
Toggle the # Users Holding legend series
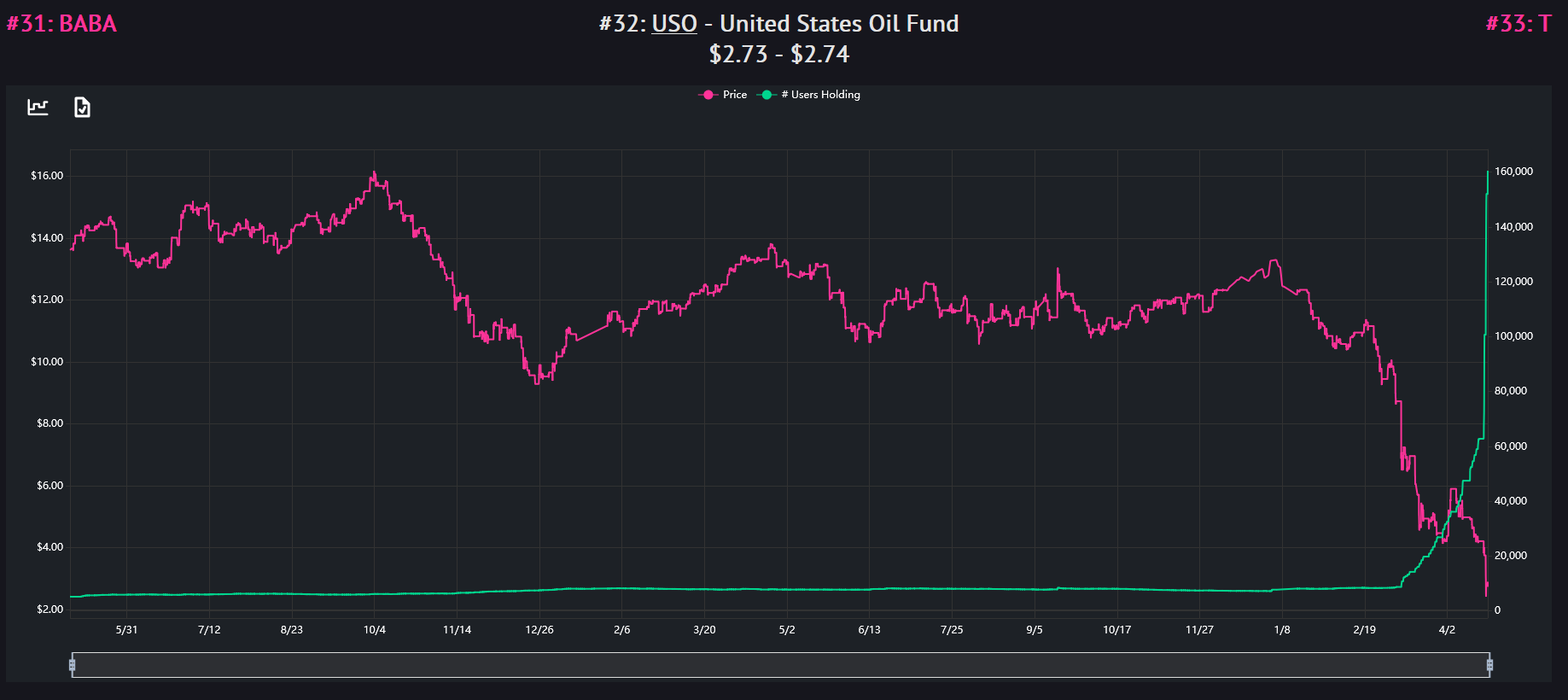pos(809,95)
